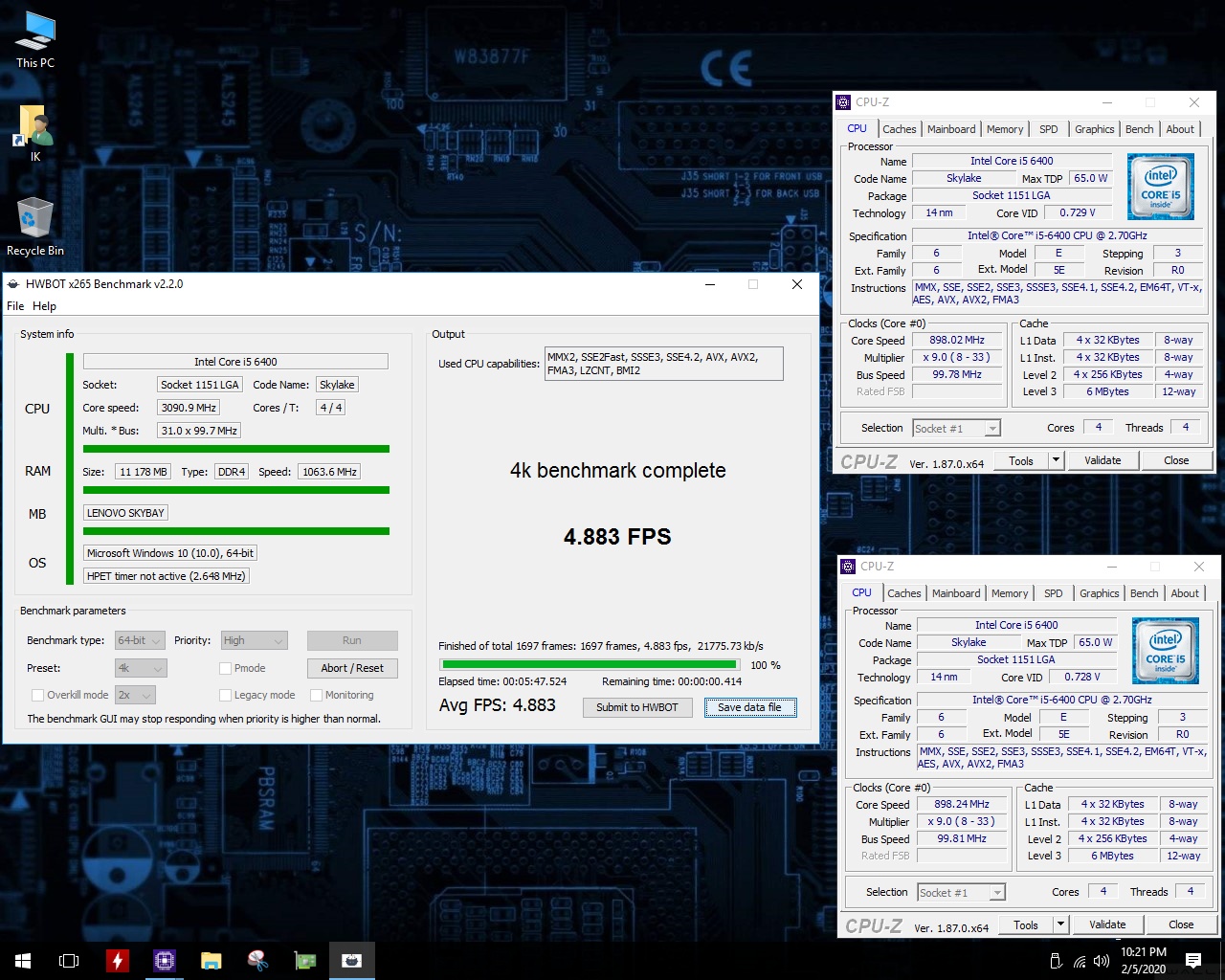Switch to Graphics tab in lower CPU-Z
The height and width of the screenshot is (980, 1225).
1099,593
